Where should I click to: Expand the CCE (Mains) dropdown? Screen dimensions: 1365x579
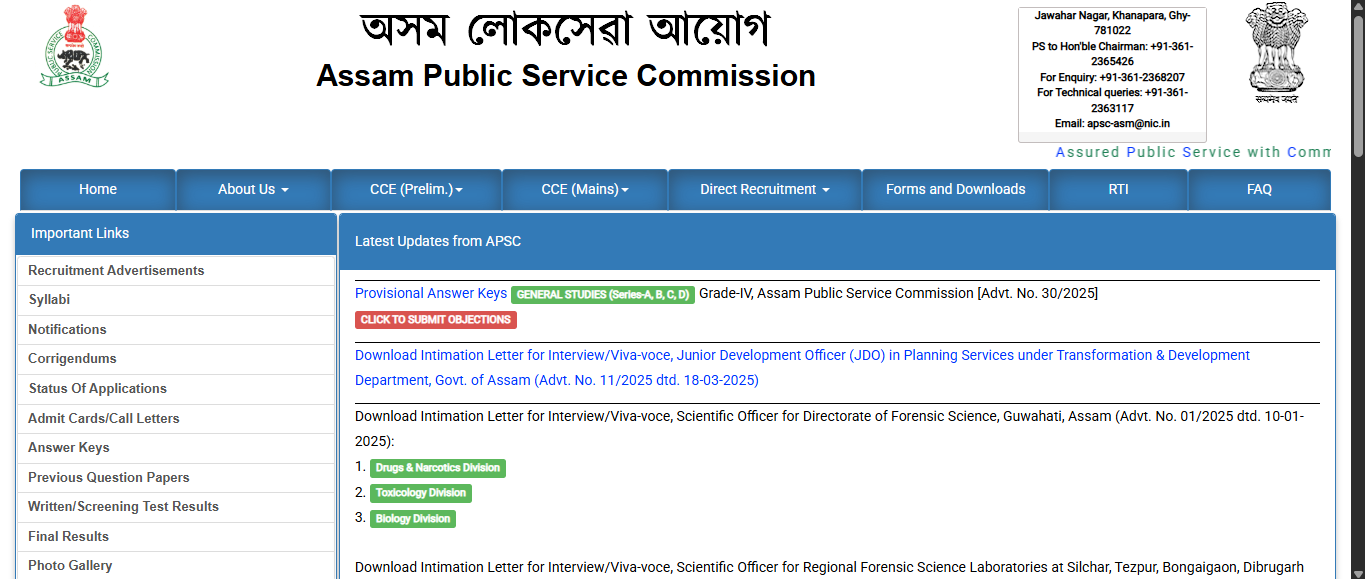pyautogui.click(x=585, y=189)
